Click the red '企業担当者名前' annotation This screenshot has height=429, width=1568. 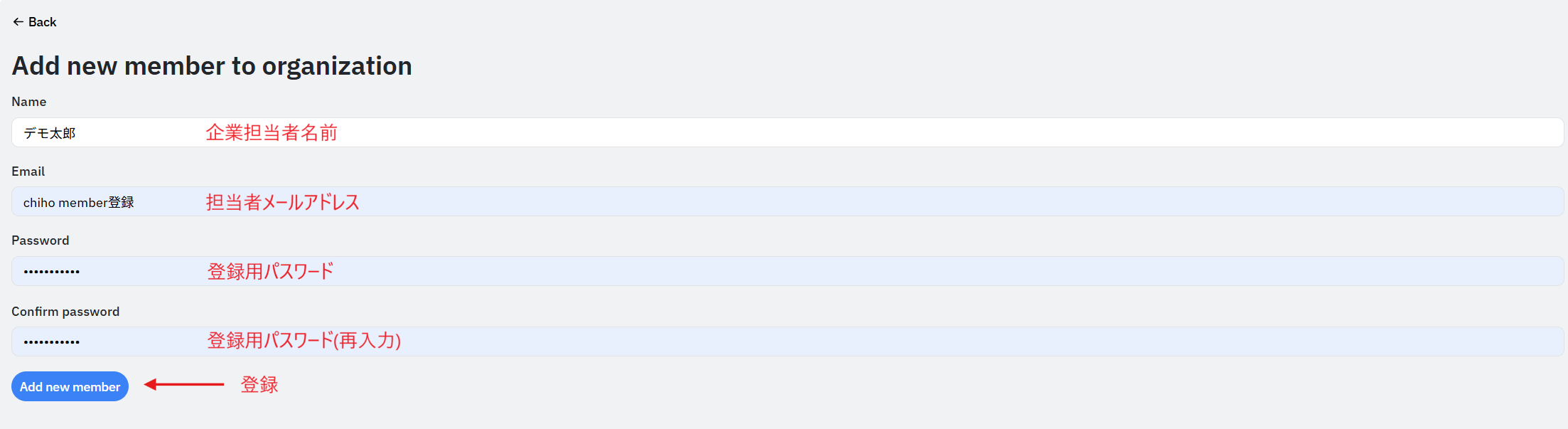pos(272,132)
